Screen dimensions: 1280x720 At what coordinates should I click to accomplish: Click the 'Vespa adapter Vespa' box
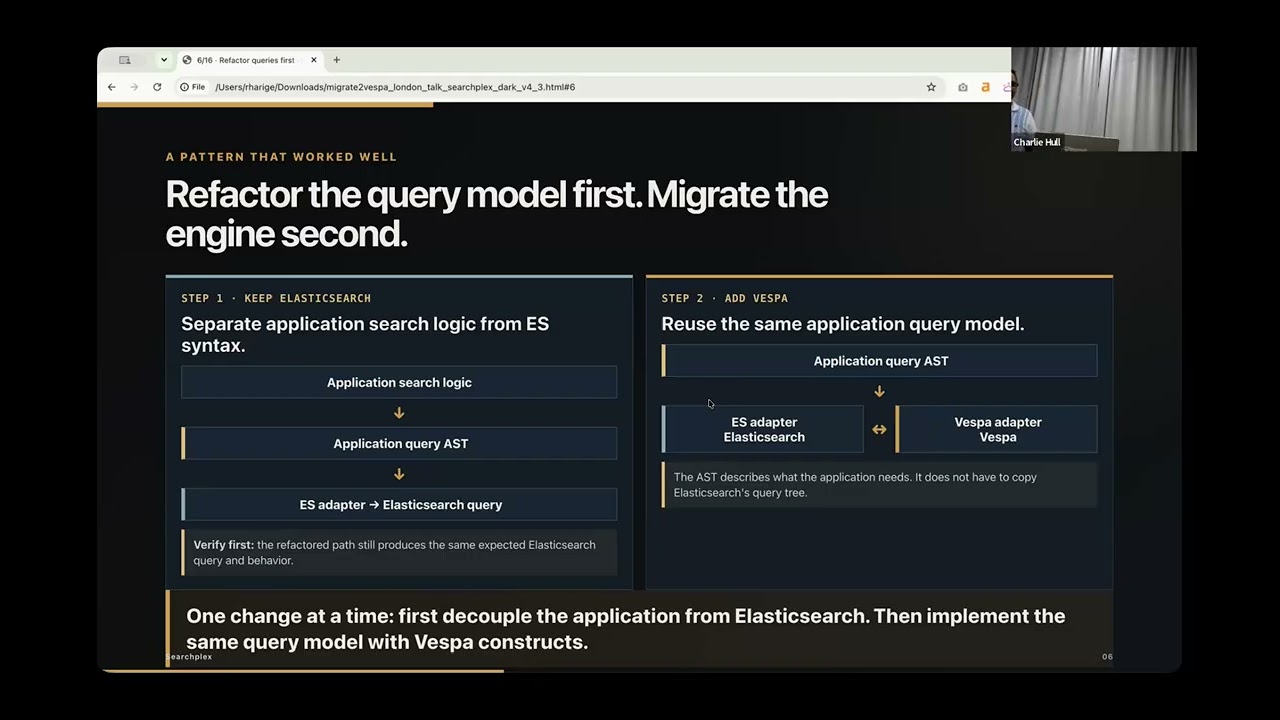(x=997, y=429)
